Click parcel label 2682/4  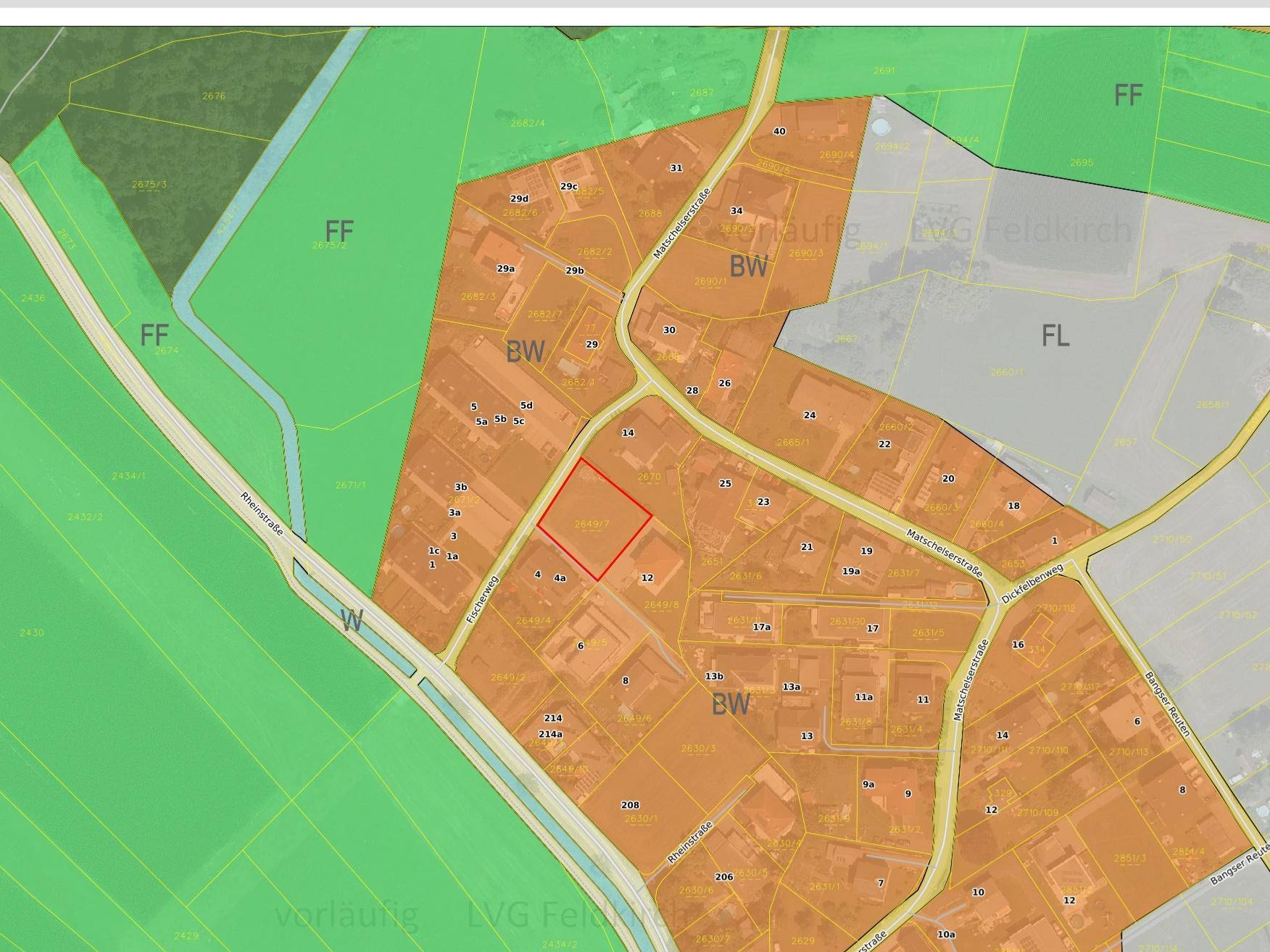click(528, 123)
